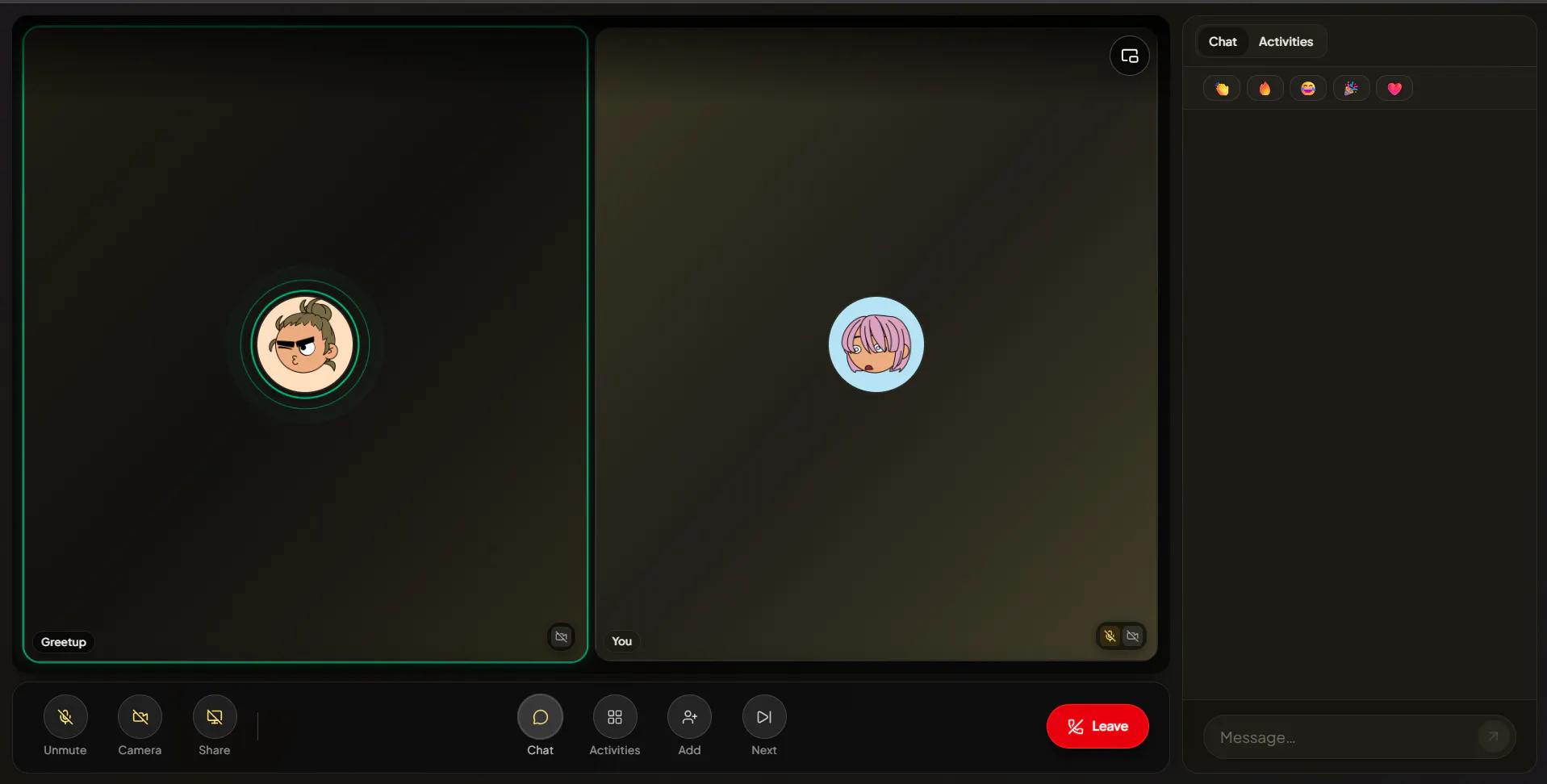
Task: Click the Greetup name label
Action: tap(64, 642)
